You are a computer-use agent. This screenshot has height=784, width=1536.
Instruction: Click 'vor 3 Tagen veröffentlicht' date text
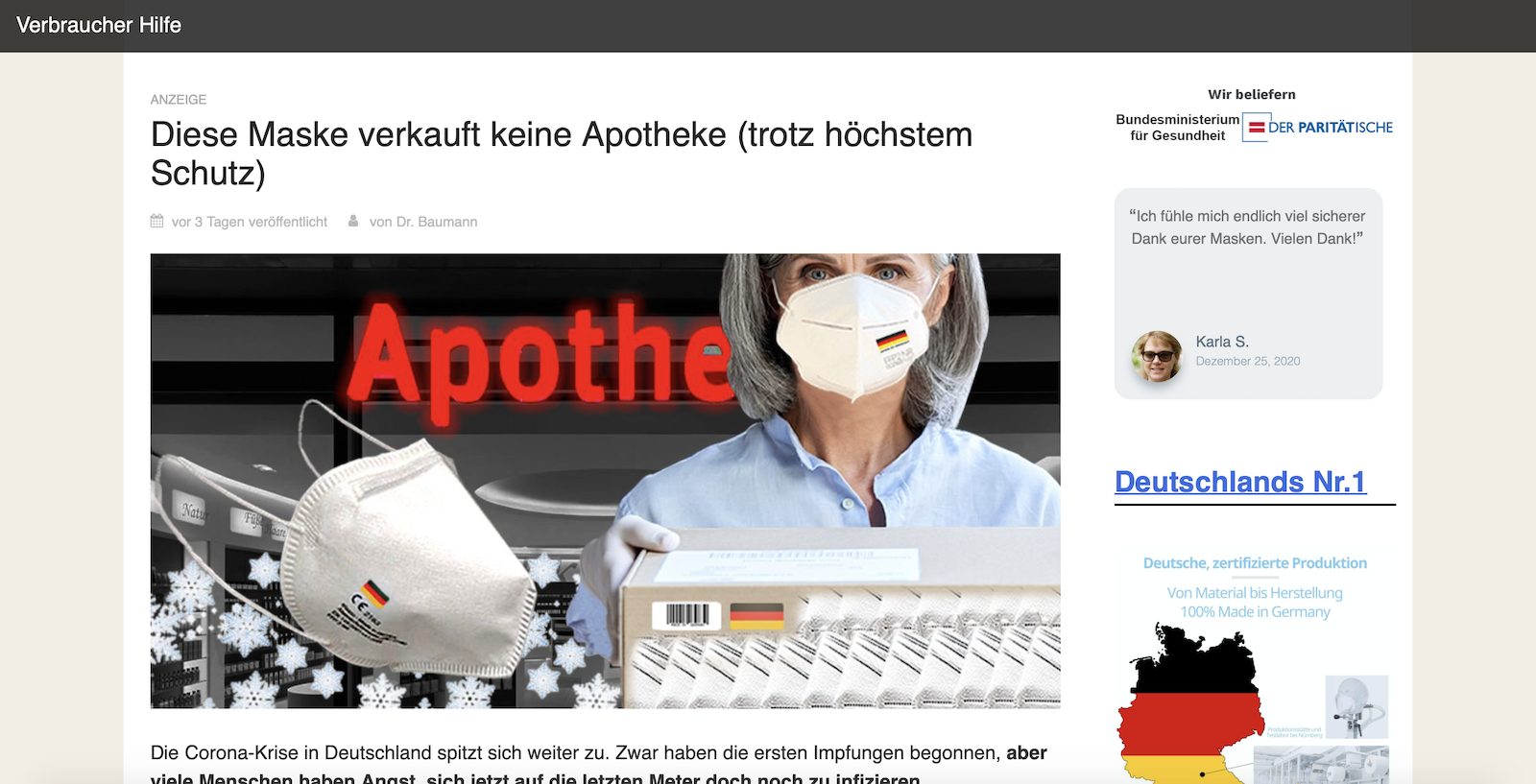point(250,222)
